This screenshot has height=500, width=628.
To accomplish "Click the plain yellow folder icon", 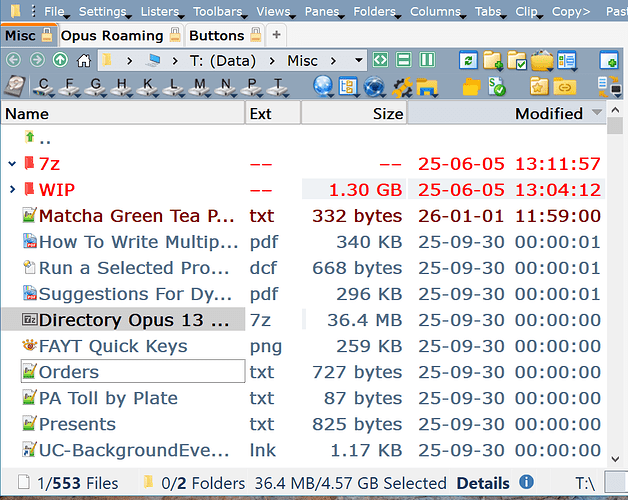I will tap(471, 86).
